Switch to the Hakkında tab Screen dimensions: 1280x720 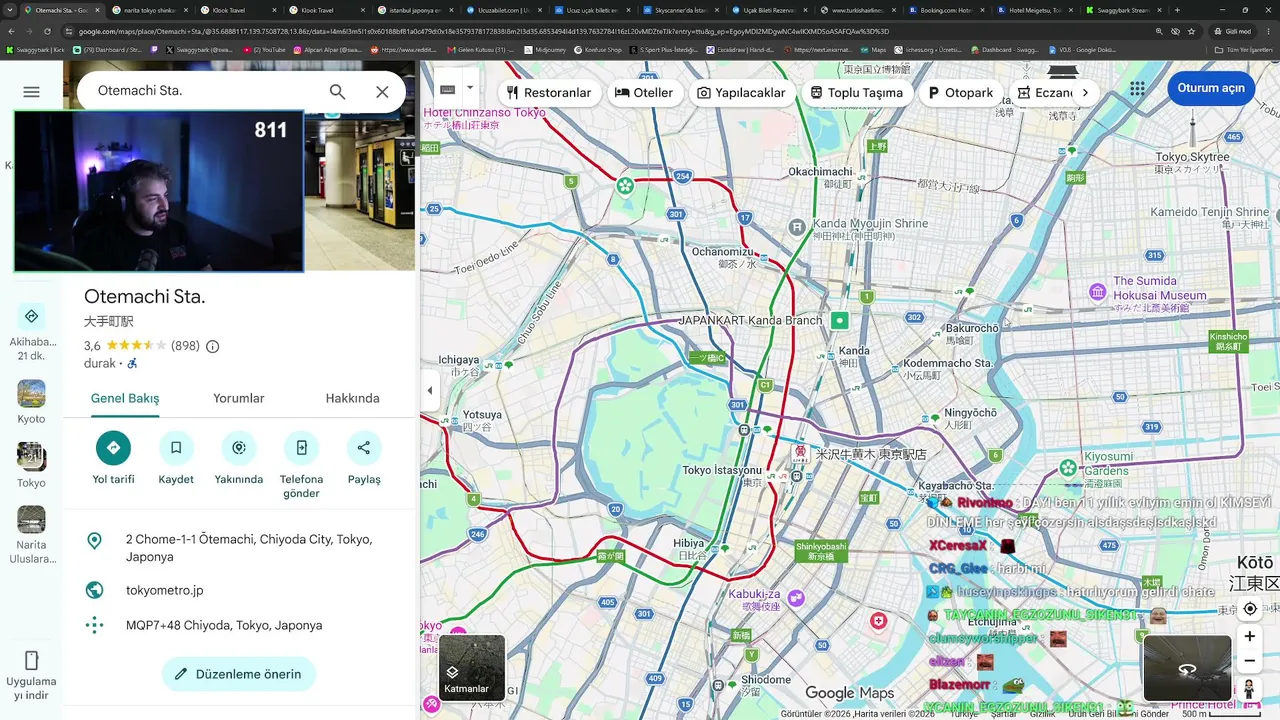(353, 398)
